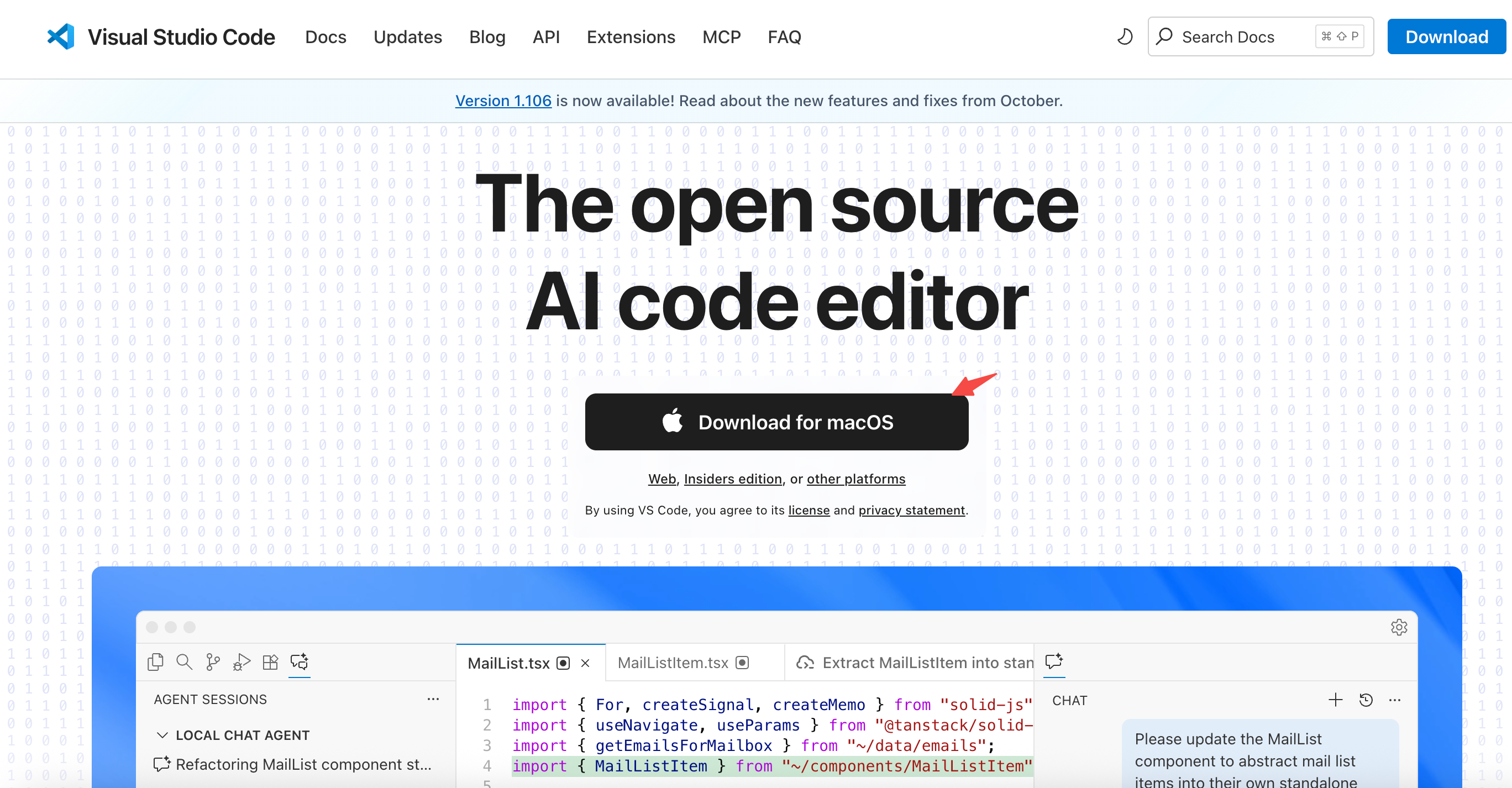
Task: Open the FAQ navigation item
Action: tap(784, 37)
